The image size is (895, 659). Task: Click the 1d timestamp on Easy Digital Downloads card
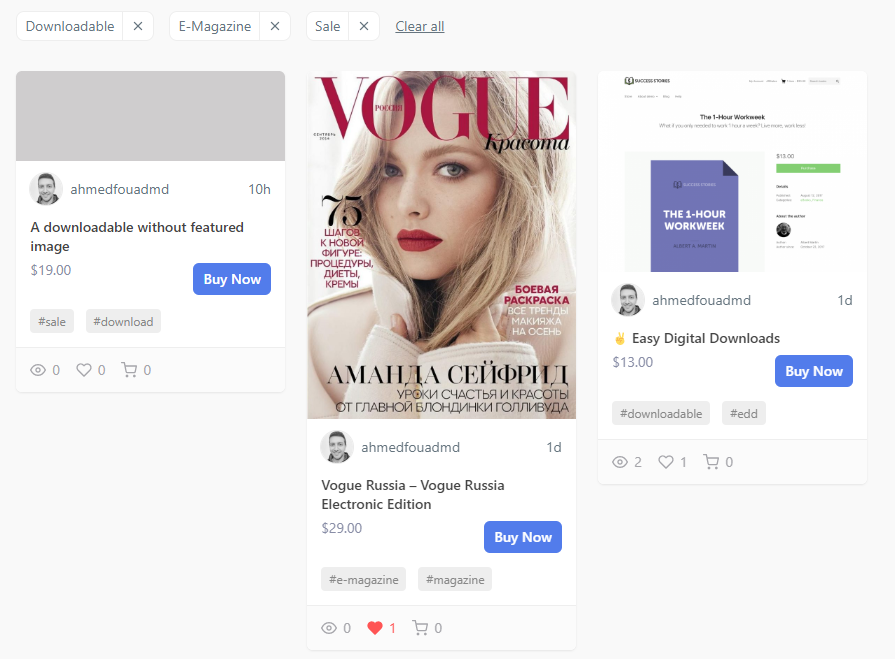point(845,300)
